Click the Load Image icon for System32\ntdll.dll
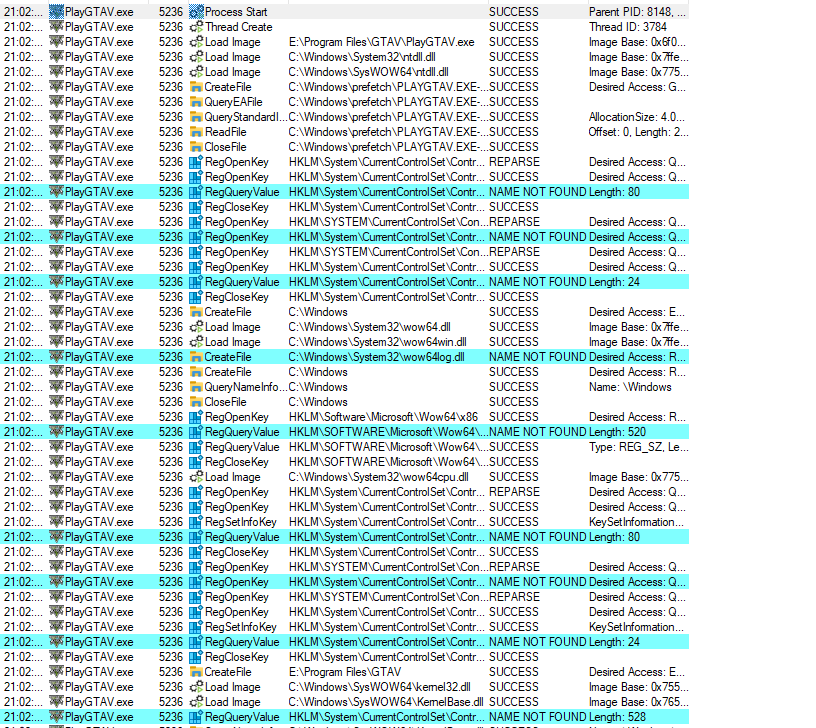Image resolution: width=816 pixels, height=728 pixels. pyautogui.click(x=196, y=57)
